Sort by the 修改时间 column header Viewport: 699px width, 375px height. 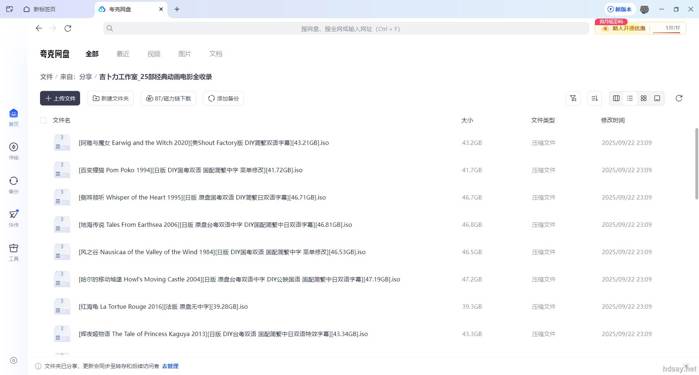[613, 120]
